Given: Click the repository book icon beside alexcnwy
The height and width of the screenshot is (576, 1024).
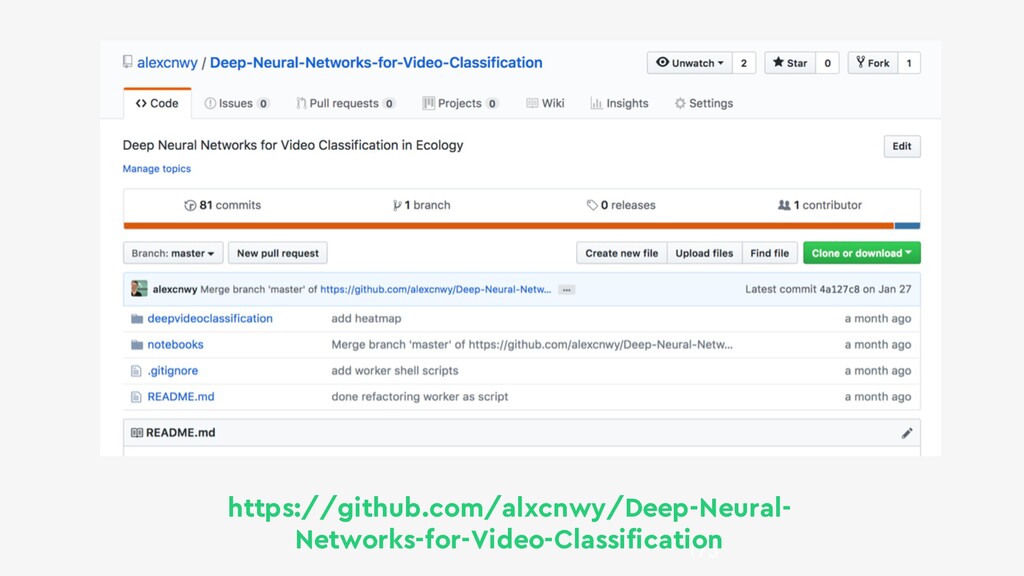Looking at the screenshot, I should tap(127, 62).
